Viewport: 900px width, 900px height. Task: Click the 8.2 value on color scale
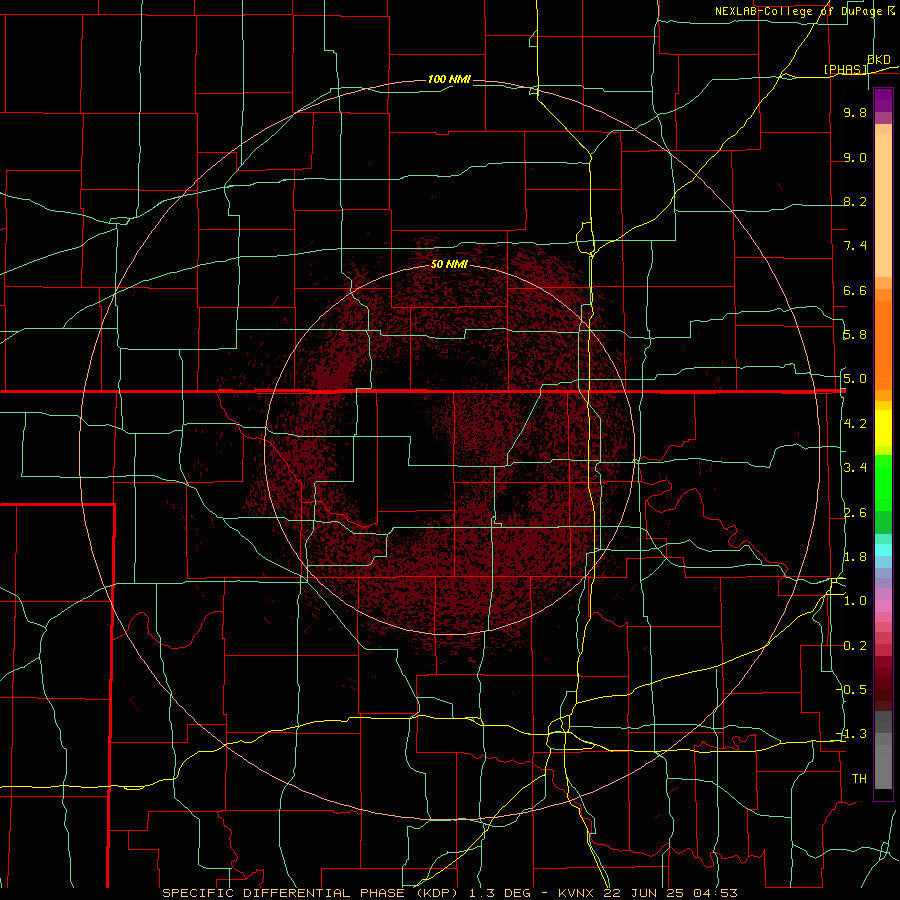855,201
